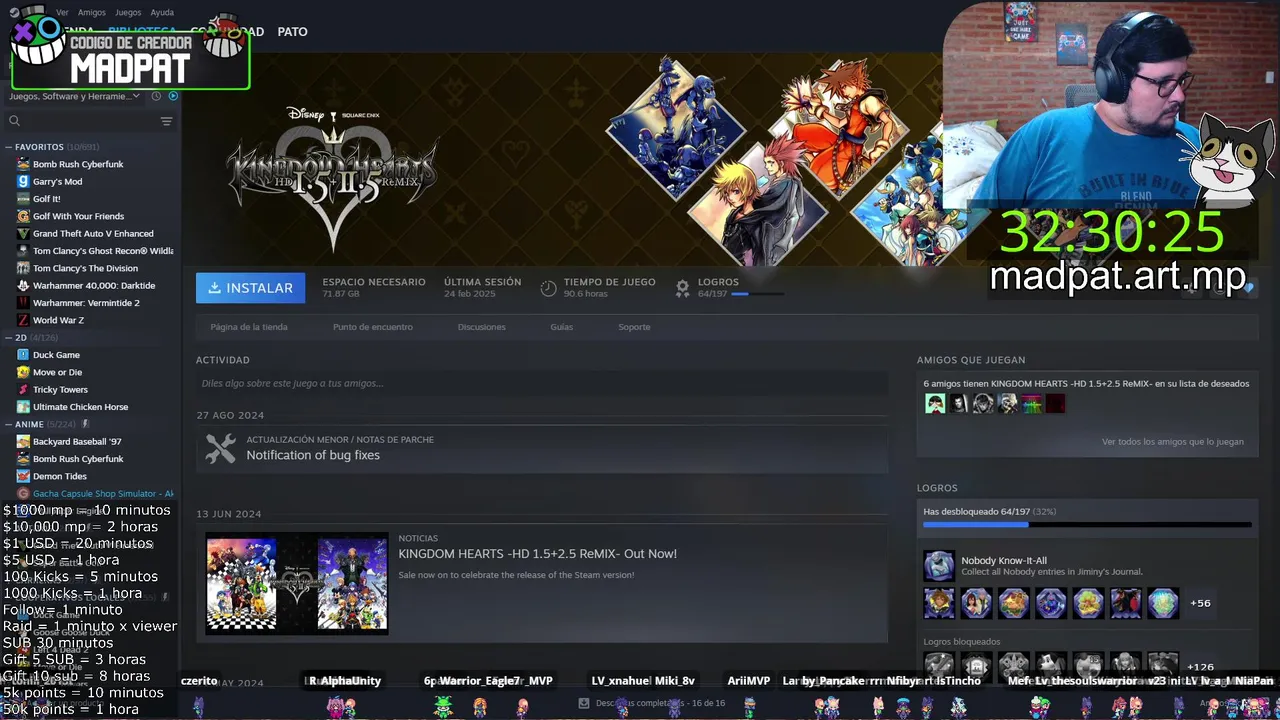1280x720 pixels.
Task: Select Warhammer 40,000: Darktide icon
Action: (23, 285)
